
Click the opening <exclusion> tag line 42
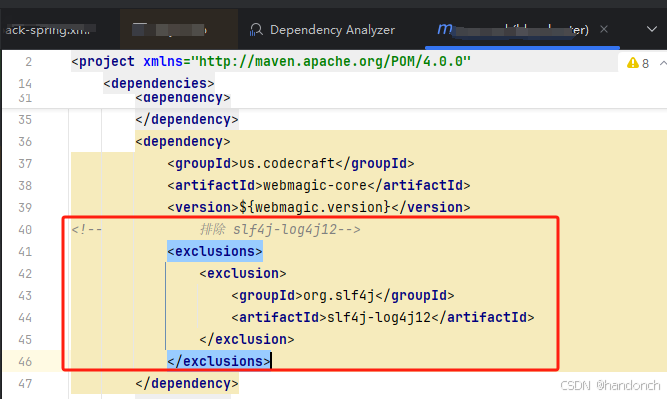pos(243,274)
